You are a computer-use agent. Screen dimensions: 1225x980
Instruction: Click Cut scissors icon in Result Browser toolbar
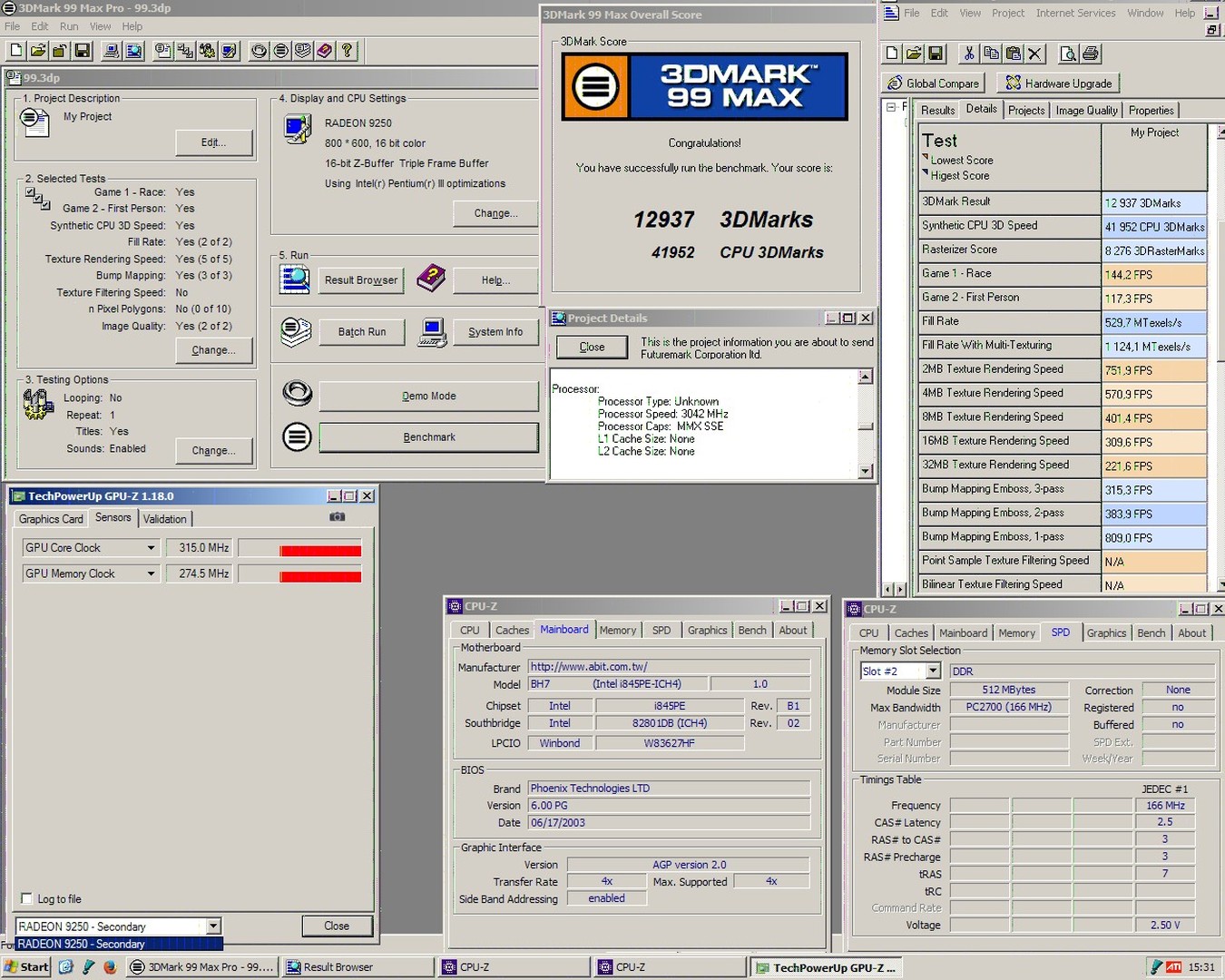point(969,54)
